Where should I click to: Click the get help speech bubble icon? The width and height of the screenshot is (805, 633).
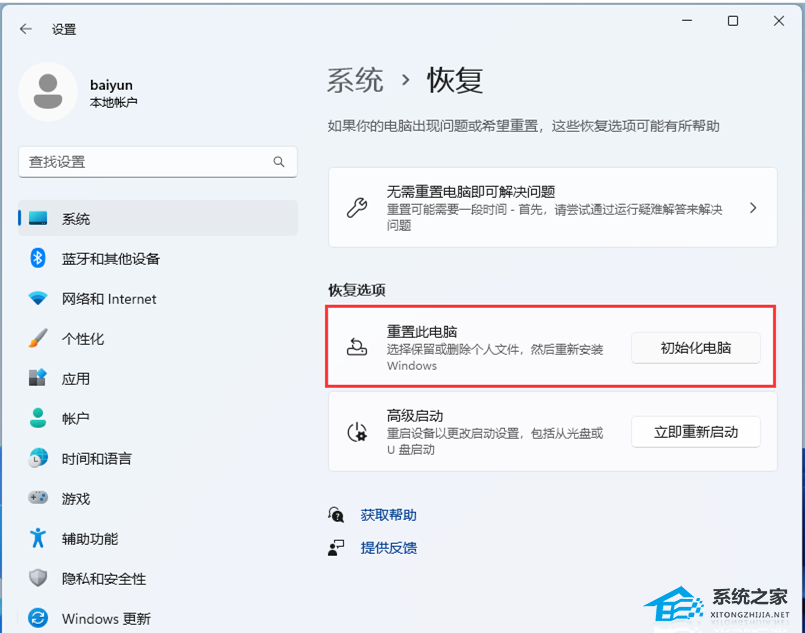click(x=336, y=514)
